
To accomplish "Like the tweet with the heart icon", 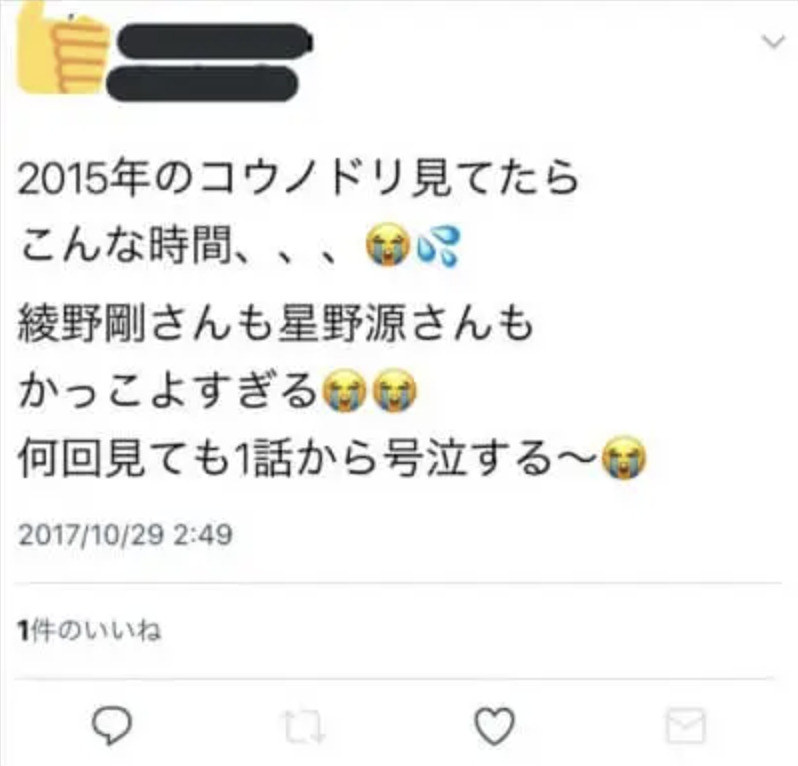I will [495, 726].
